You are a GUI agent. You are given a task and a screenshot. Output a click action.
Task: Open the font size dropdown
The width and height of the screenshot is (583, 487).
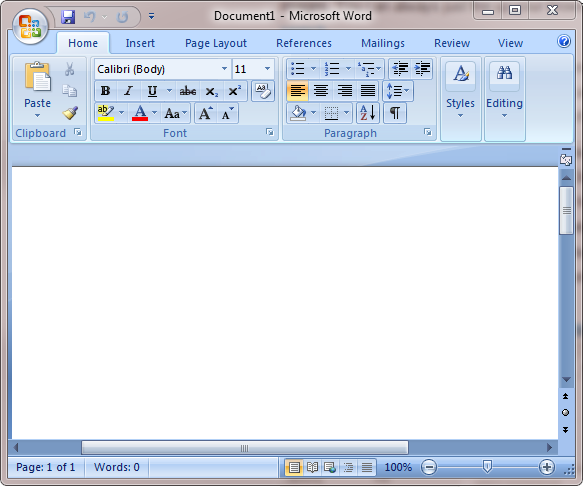tap(267, 69)
